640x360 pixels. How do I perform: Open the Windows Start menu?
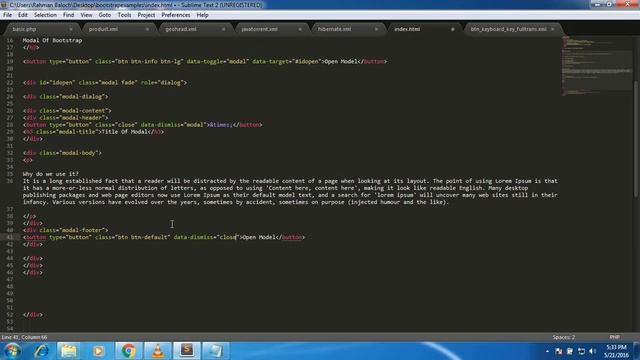coord(12,351)
